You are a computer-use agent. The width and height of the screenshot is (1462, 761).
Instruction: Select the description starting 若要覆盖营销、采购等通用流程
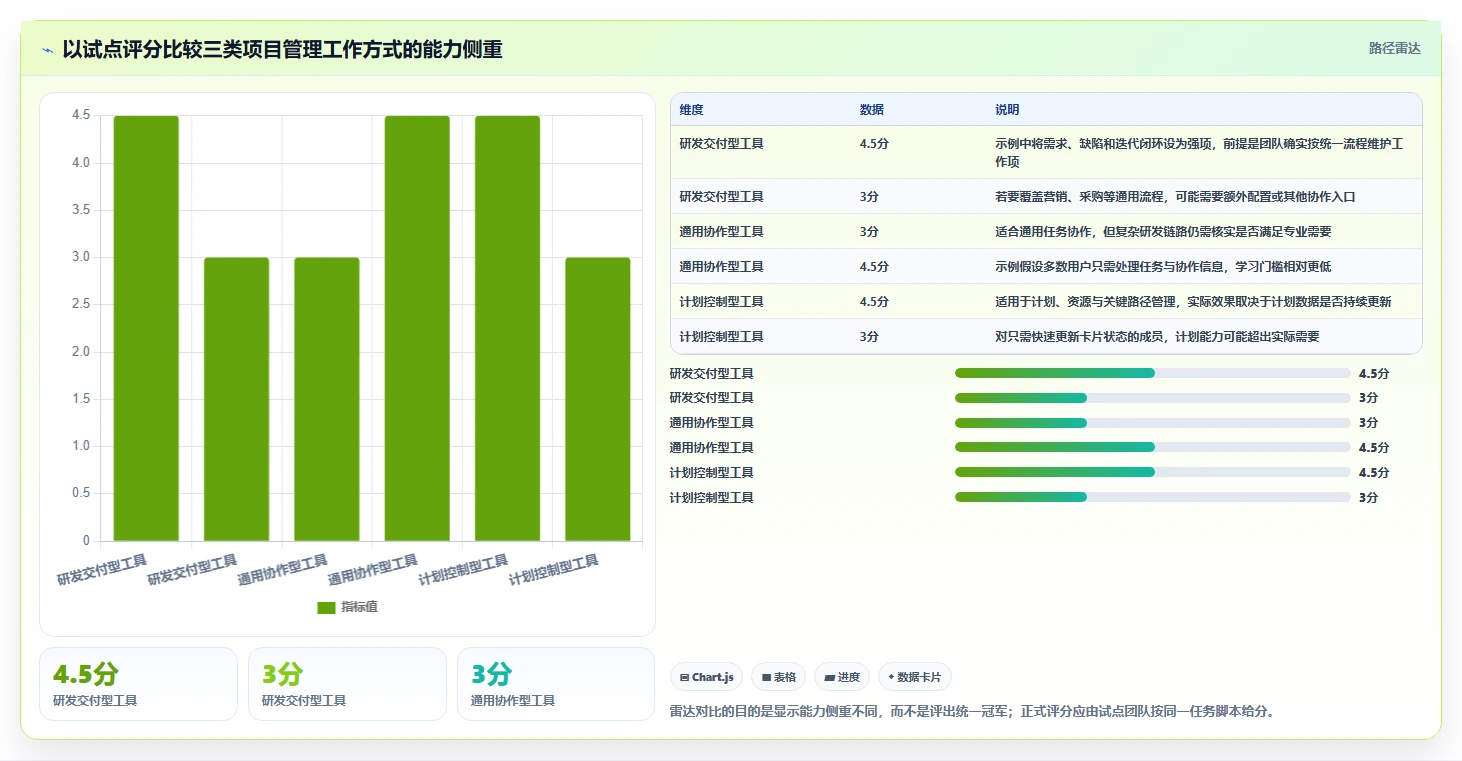pos(1175,197)
